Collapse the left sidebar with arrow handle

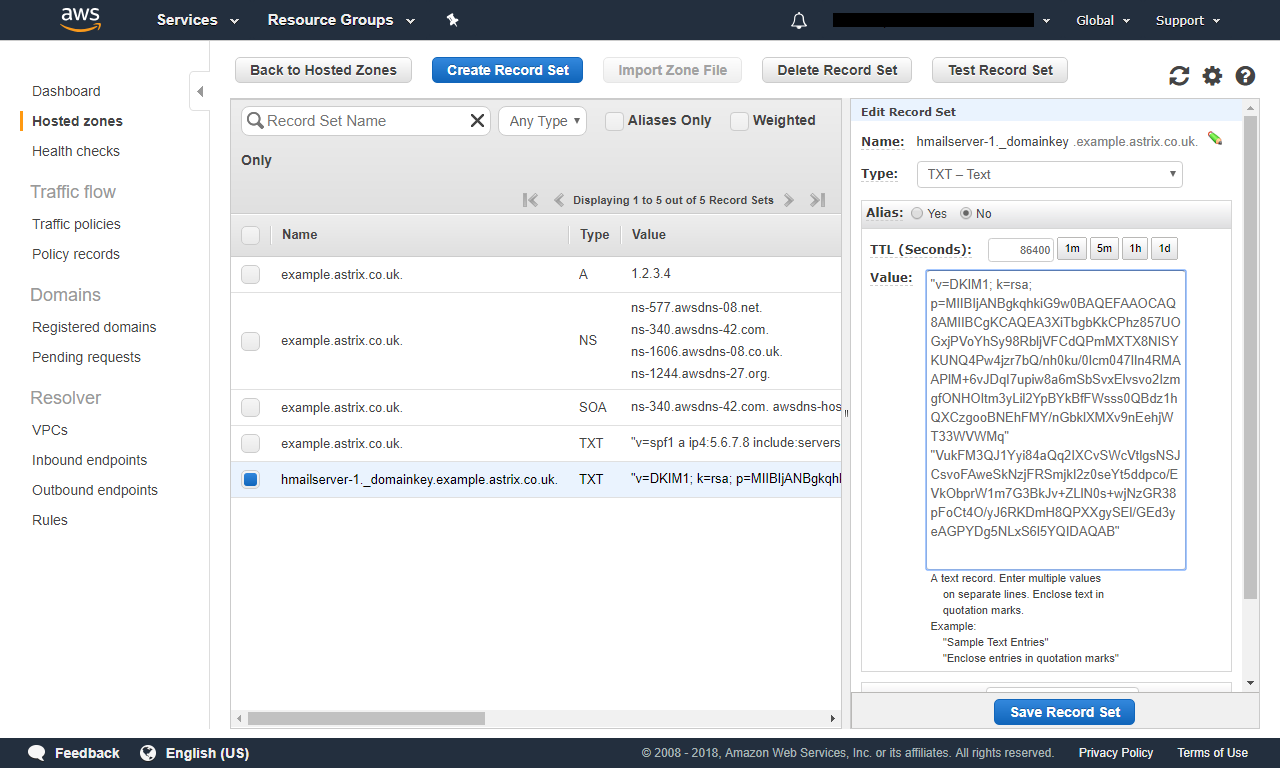(x=199, y=91)
